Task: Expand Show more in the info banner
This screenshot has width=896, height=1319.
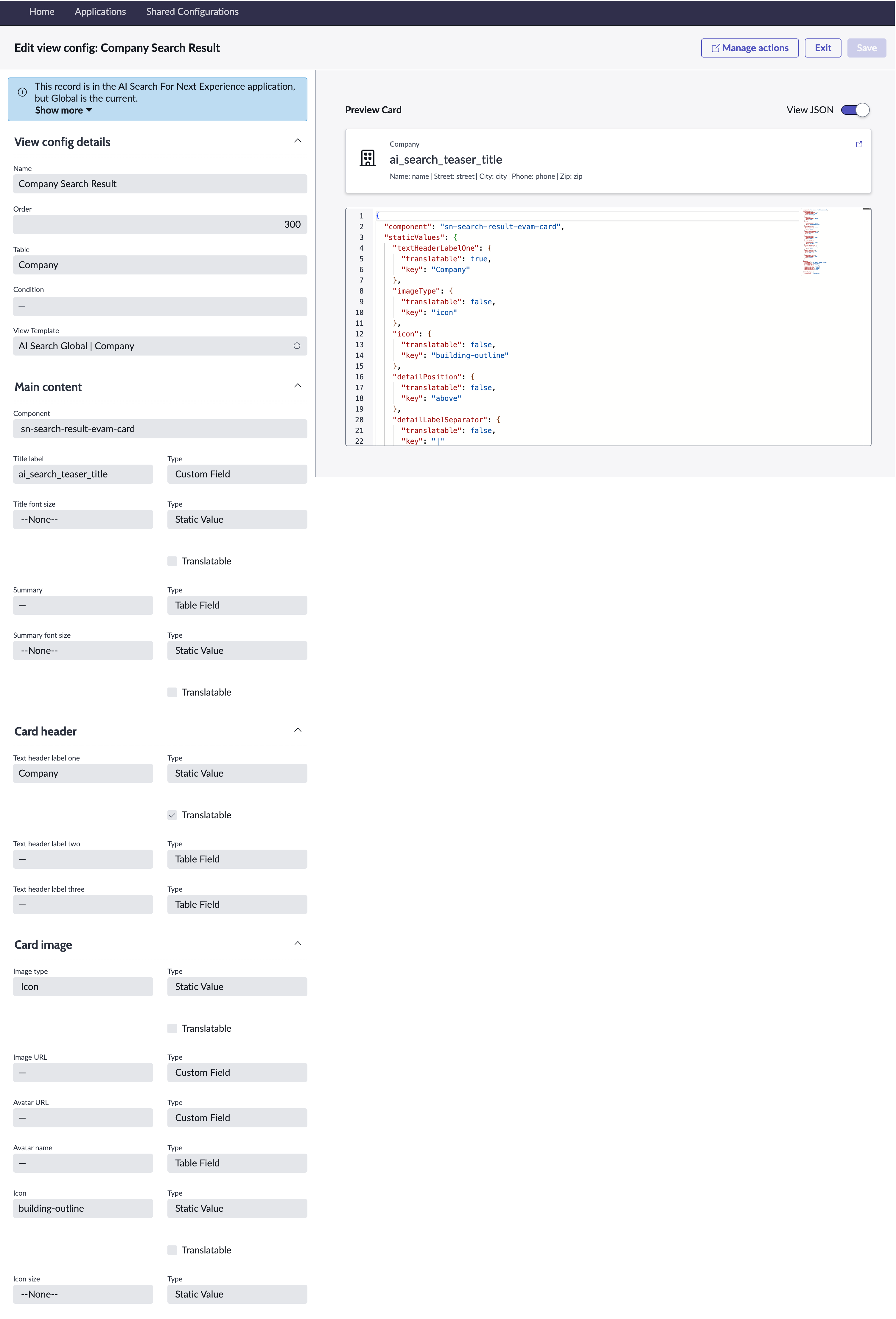Action: click(x=63, y=110)
